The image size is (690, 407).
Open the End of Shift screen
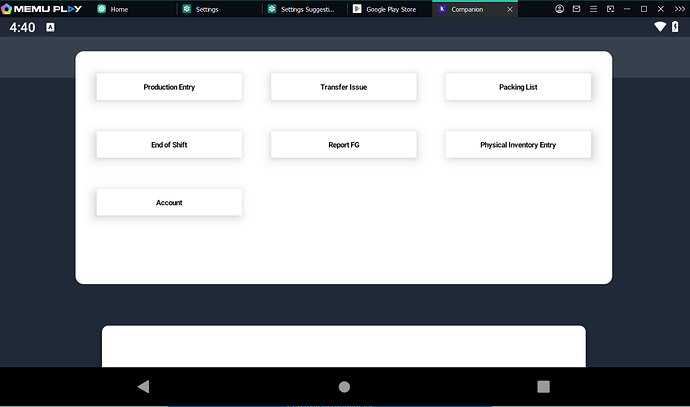[x=169, y=144]
